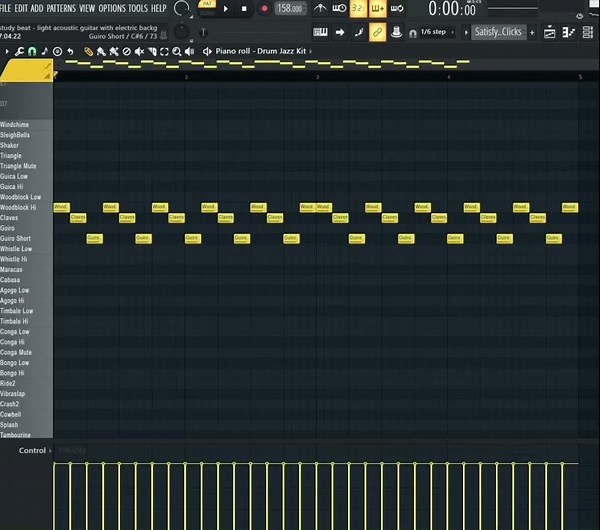Open the Channel rack view icon

click(588, 33)
